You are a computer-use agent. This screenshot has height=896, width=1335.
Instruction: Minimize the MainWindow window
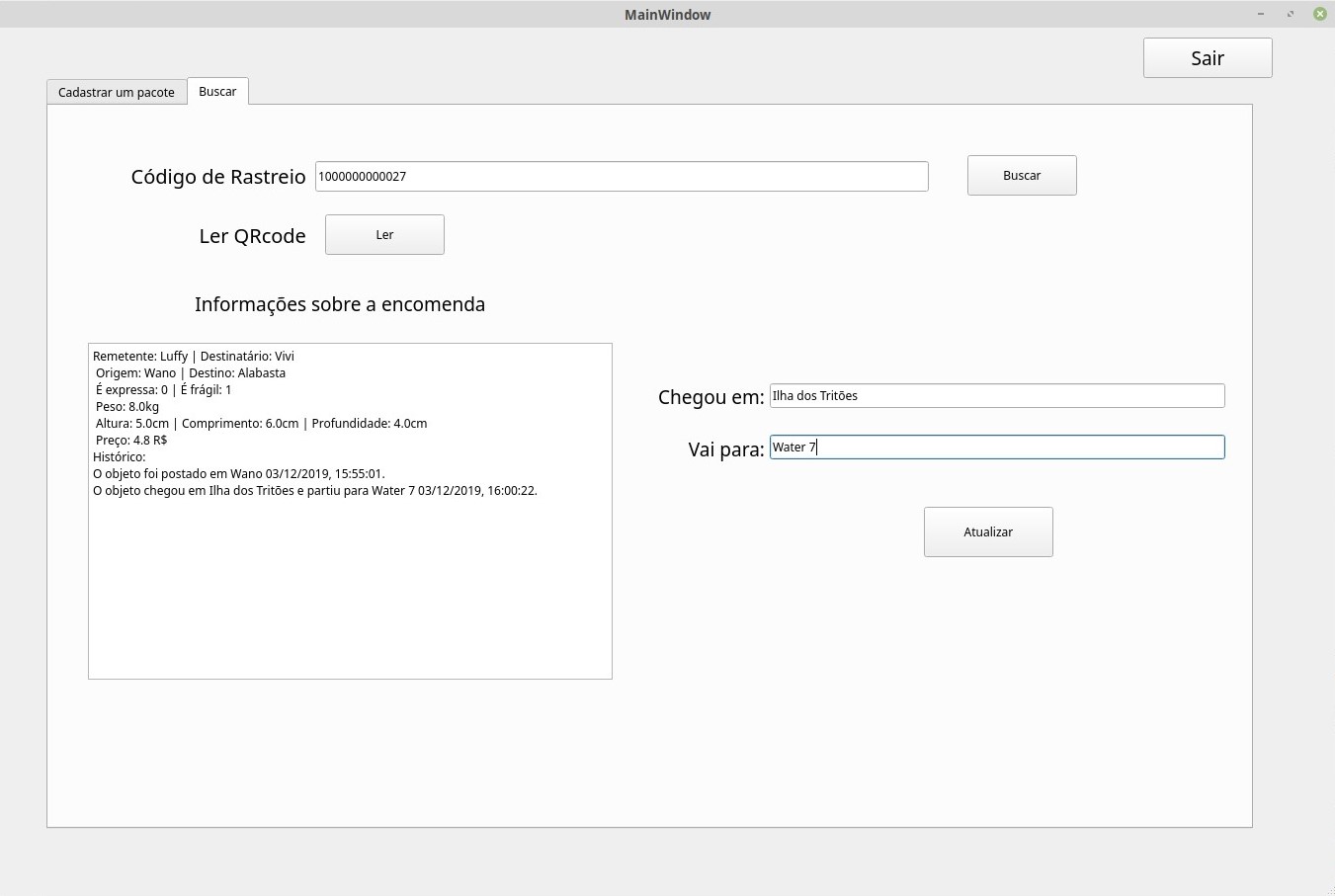pos(1261,14)
